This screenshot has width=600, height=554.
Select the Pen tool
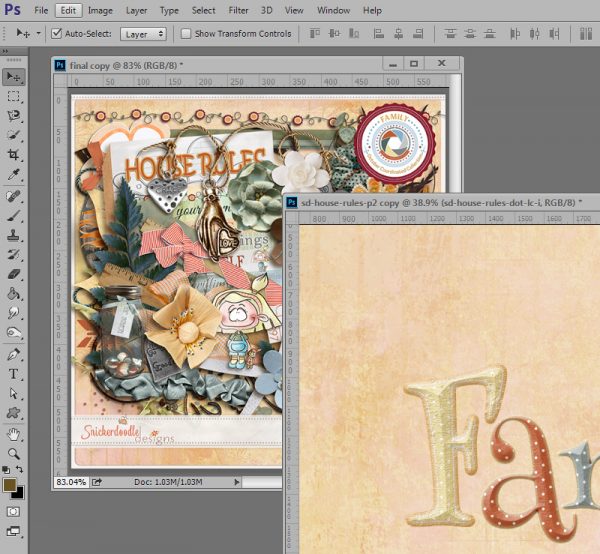point(14,355)
